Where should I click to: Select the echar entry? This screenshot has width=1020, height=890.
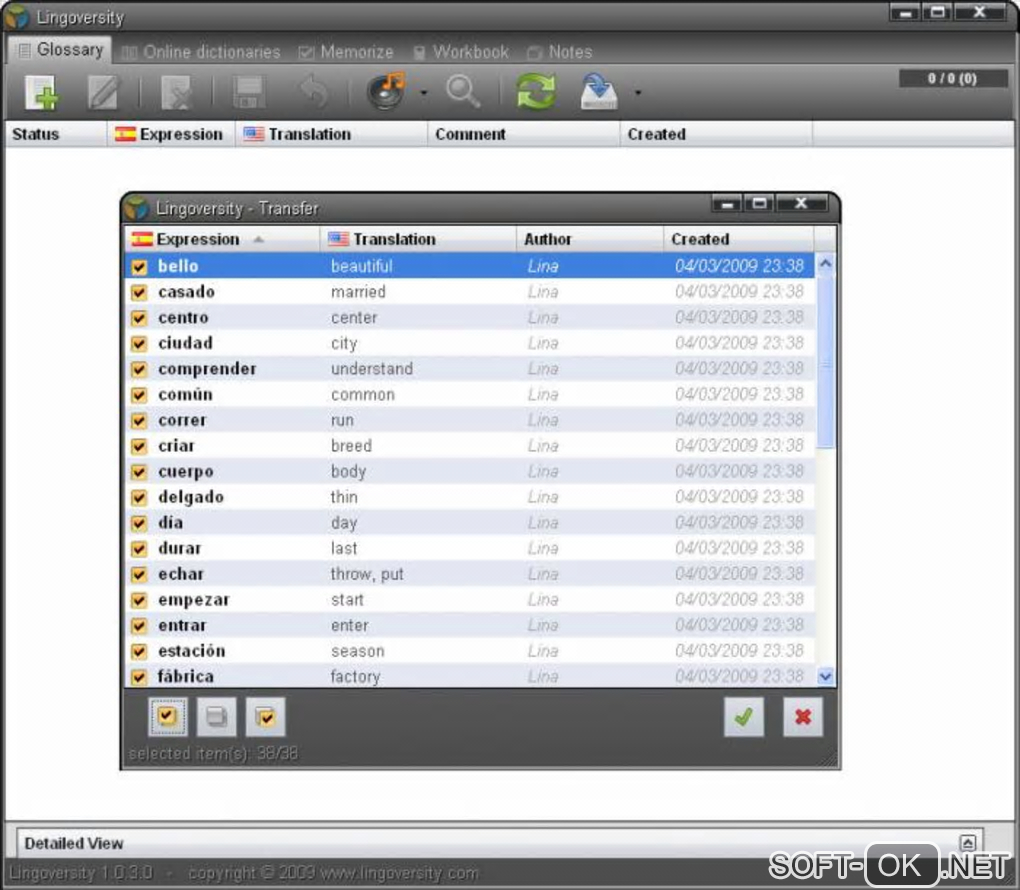[469, 574]
